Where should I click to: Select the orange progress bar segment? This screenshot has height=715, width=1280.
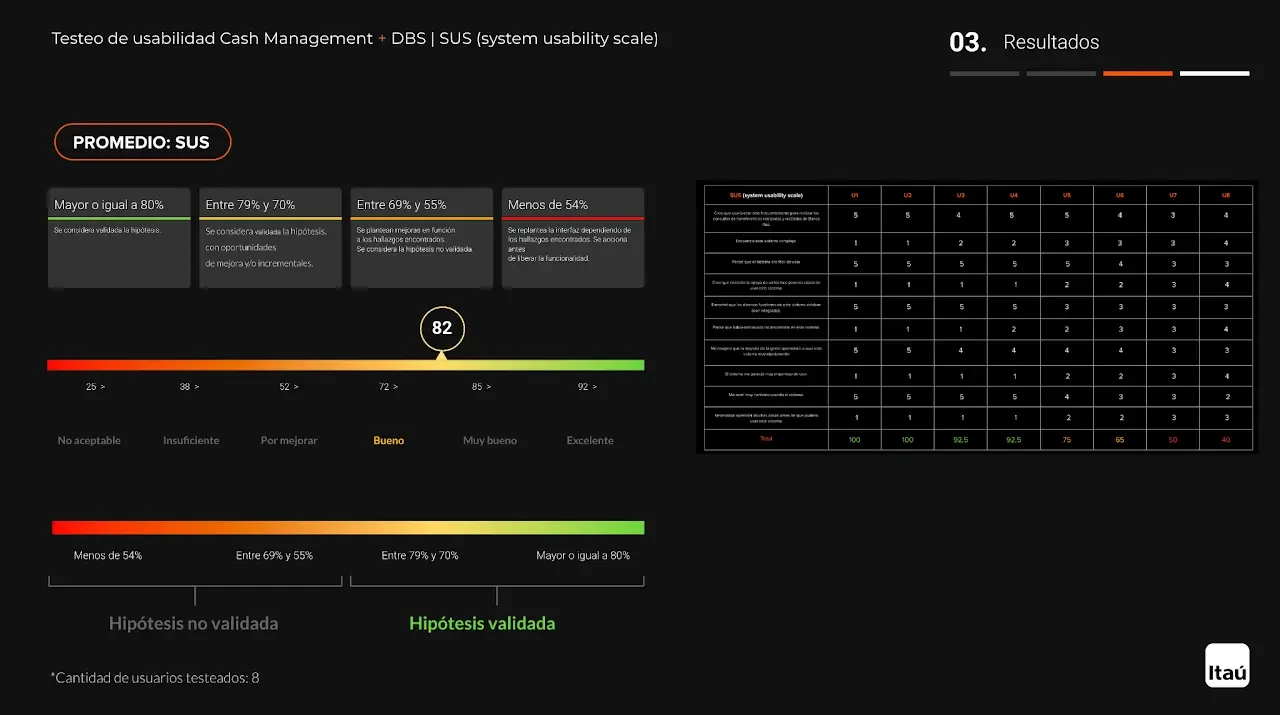[x=1137, y=73]
